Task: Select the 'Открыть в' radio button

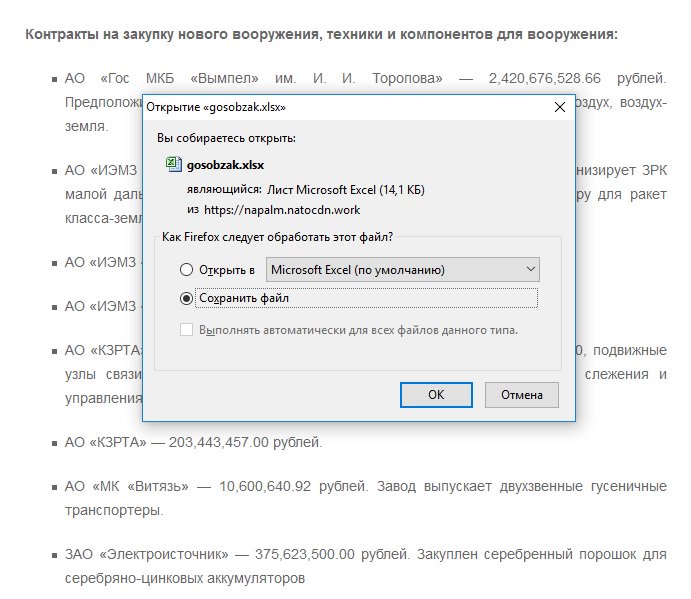Action: click(186, 269)
